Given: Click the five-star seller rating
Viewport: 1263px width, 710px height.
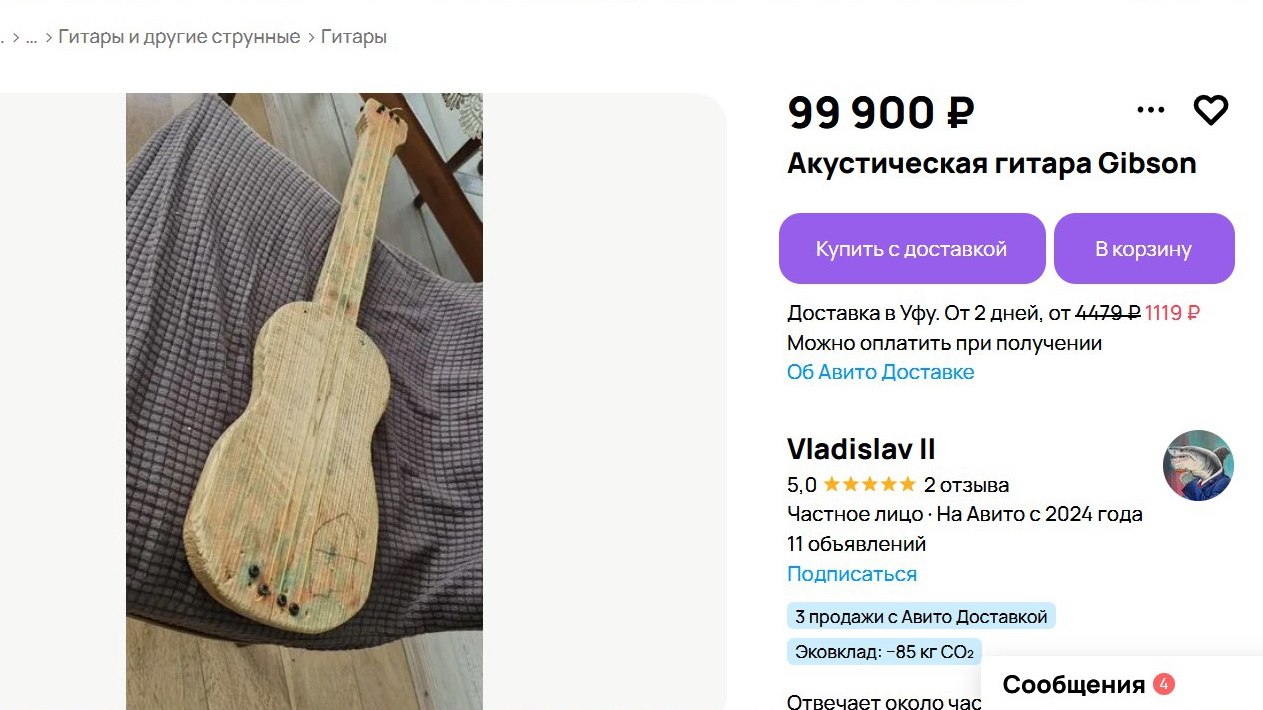Looking at the screenshot, I should click(868, 485).
